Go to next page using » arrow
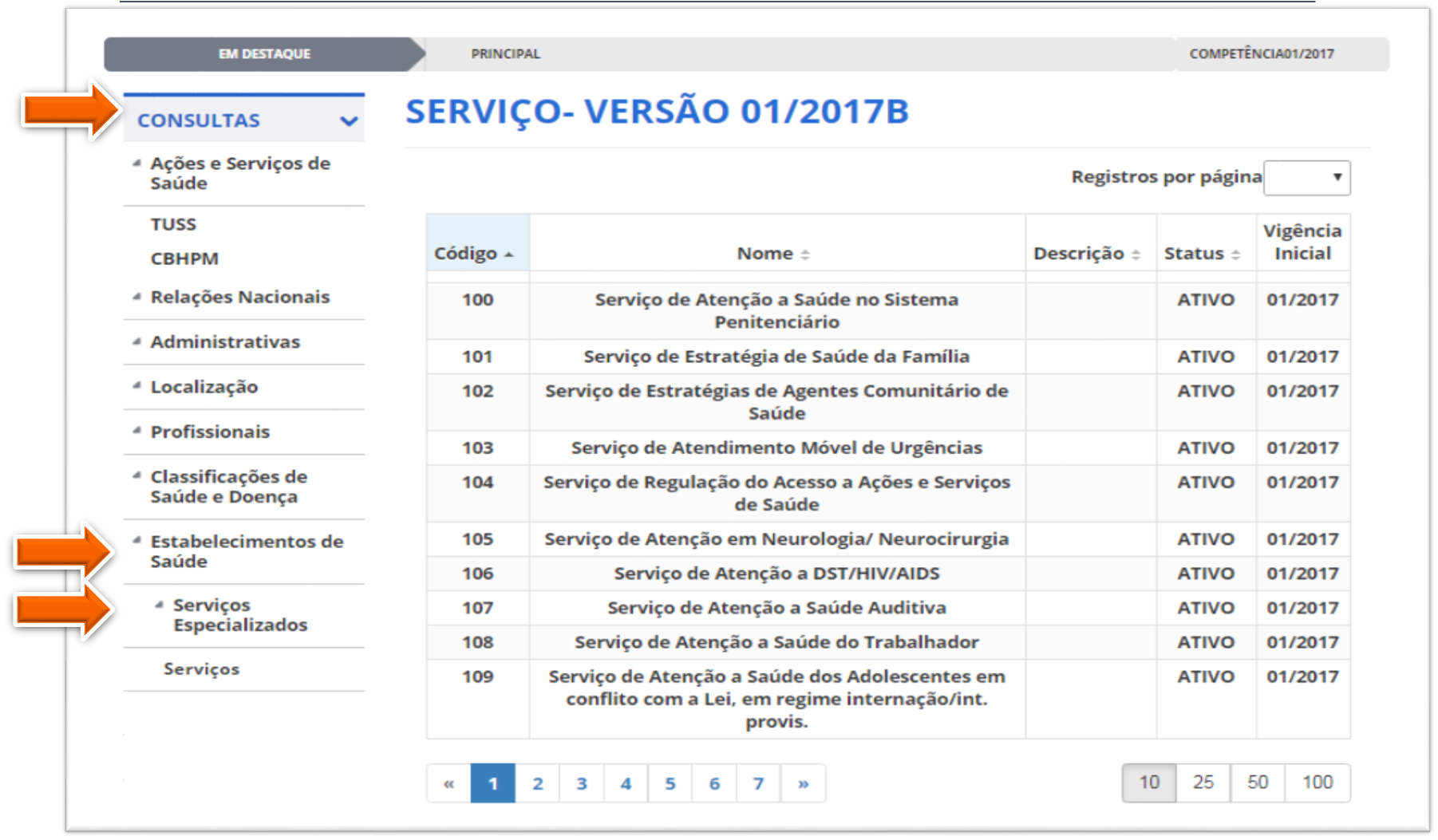The width and height of the screenshot is (1438, 840). (x=803, y=783)
